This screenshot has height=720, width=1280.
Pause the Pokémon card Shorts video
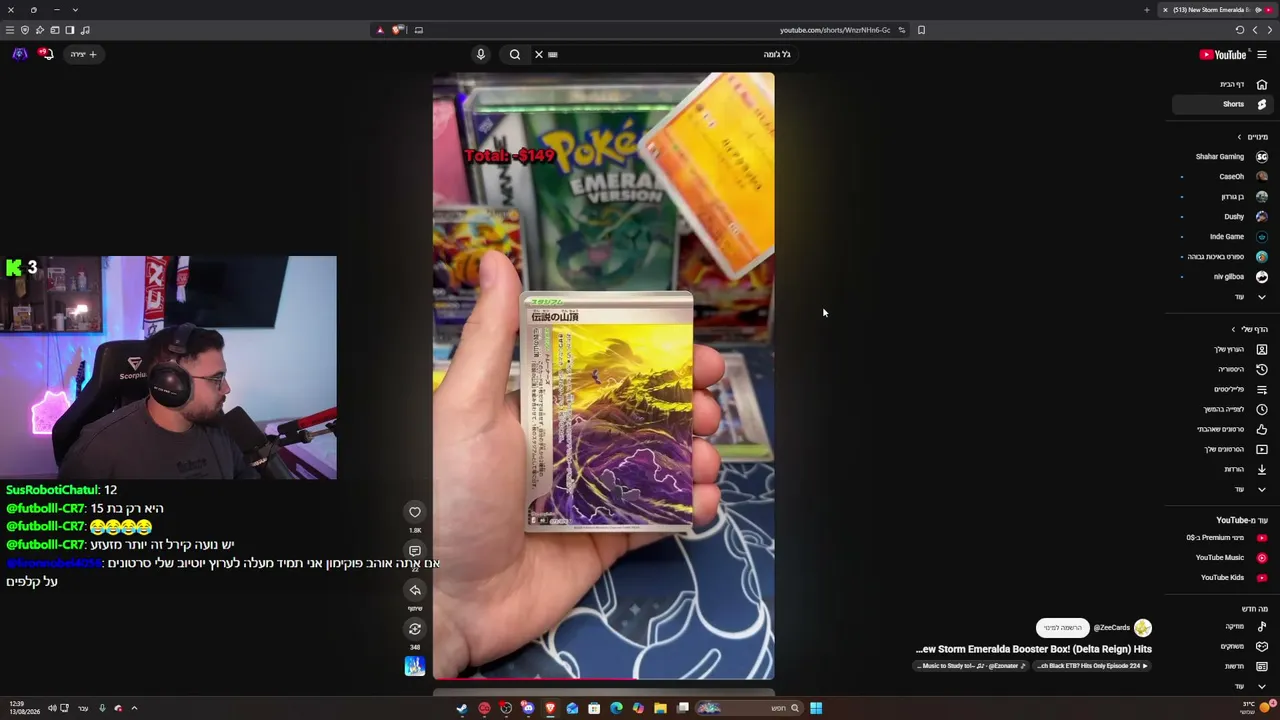(603, 376)
